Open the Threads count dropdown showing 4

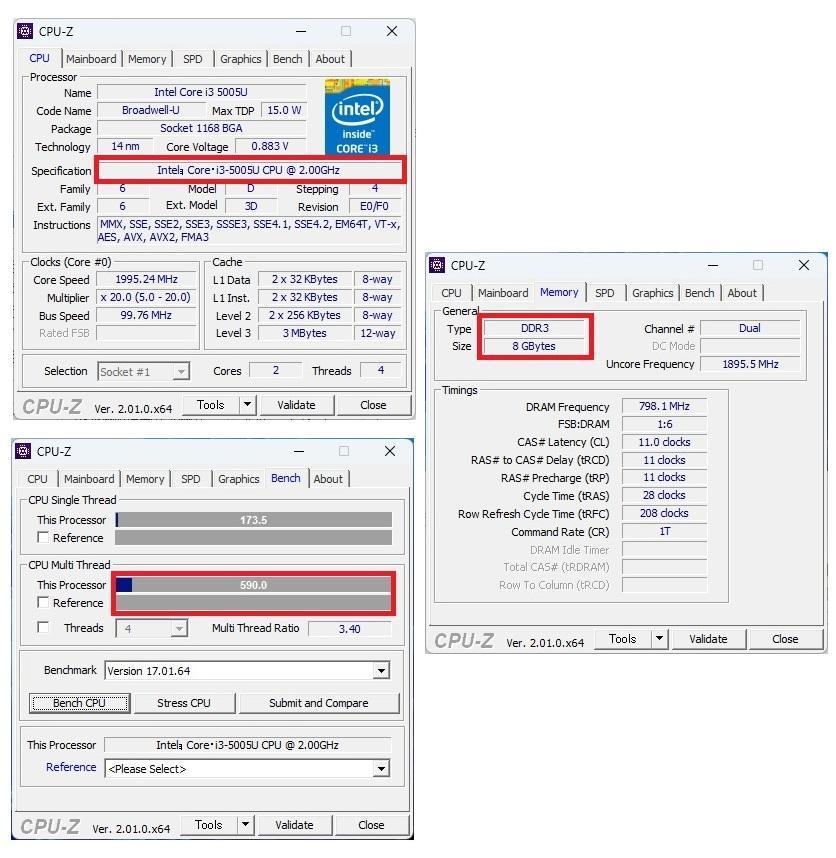point(152,629)
